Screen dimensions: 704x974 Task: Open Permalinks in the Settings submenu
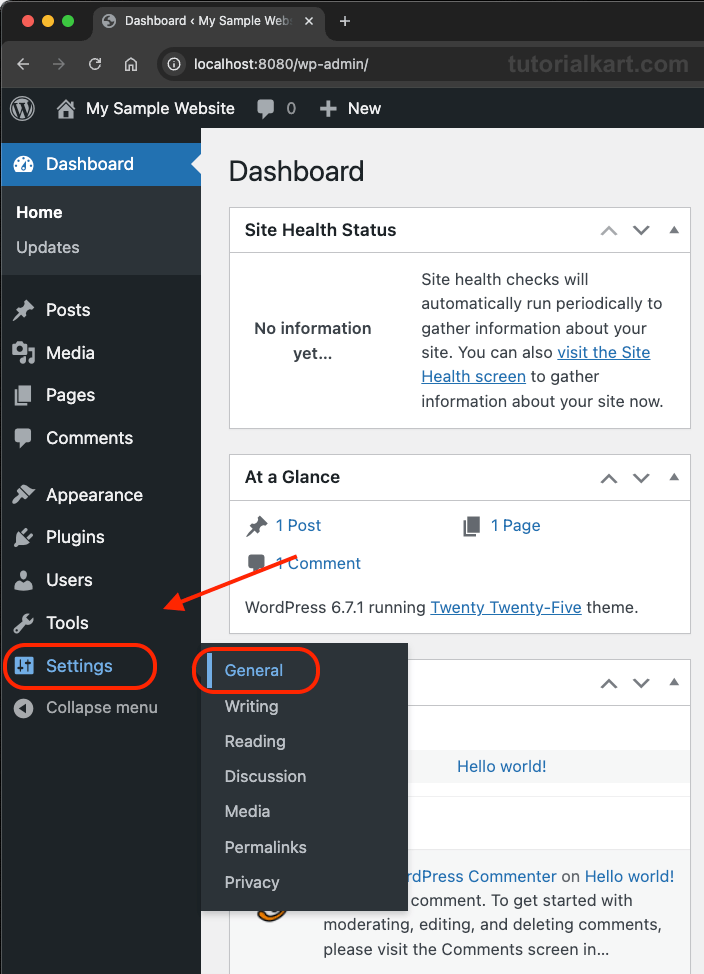[265, 847]
